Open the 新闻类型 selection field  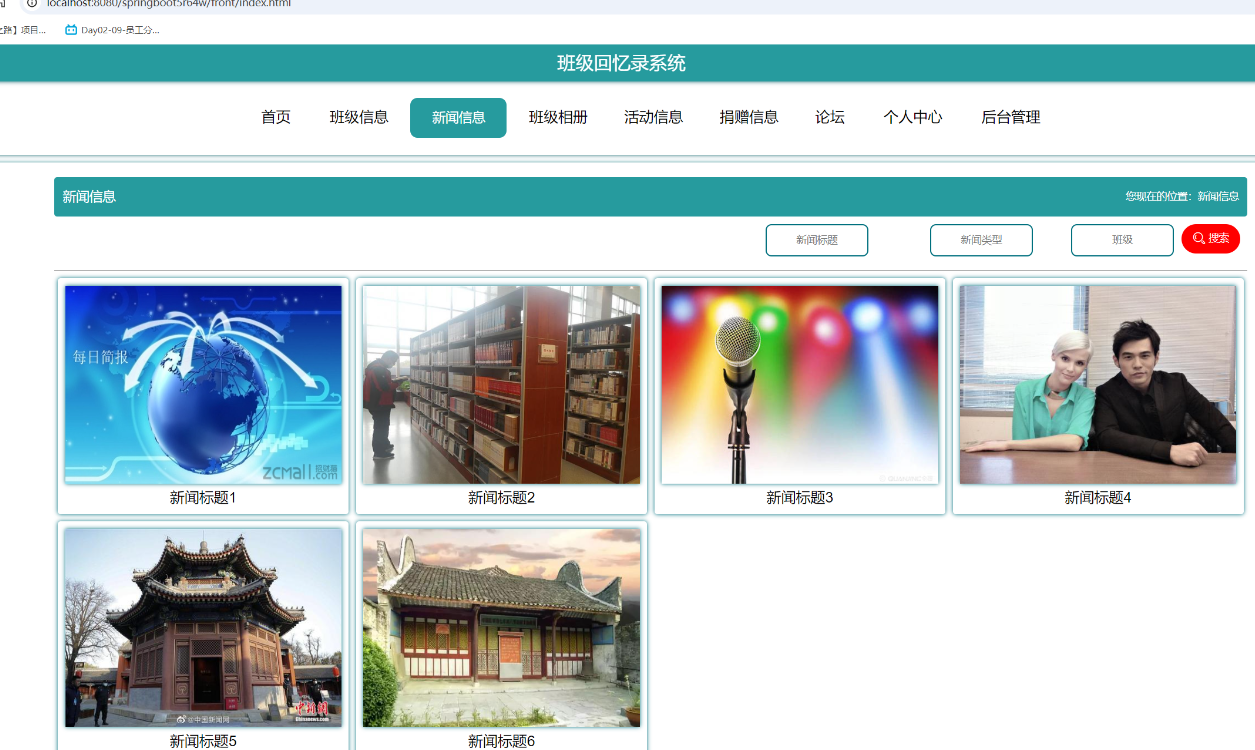click(x=981, y=240)
